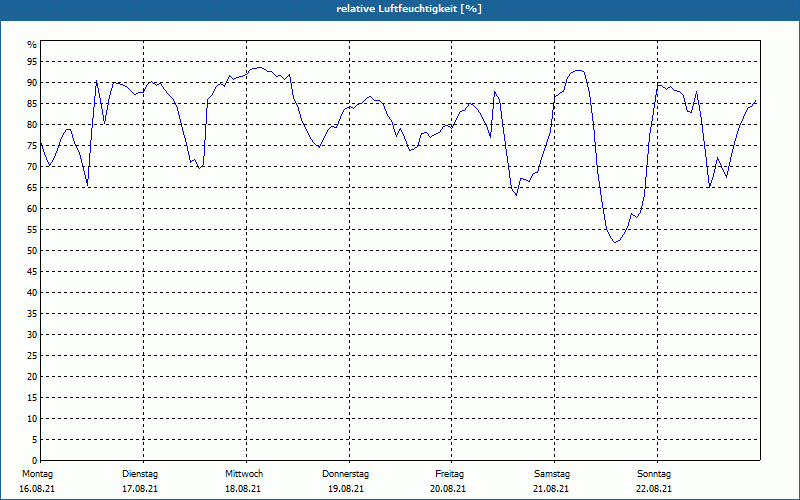Select the y-axis value 55
800x500 pixels.
[x=32, y=230]
